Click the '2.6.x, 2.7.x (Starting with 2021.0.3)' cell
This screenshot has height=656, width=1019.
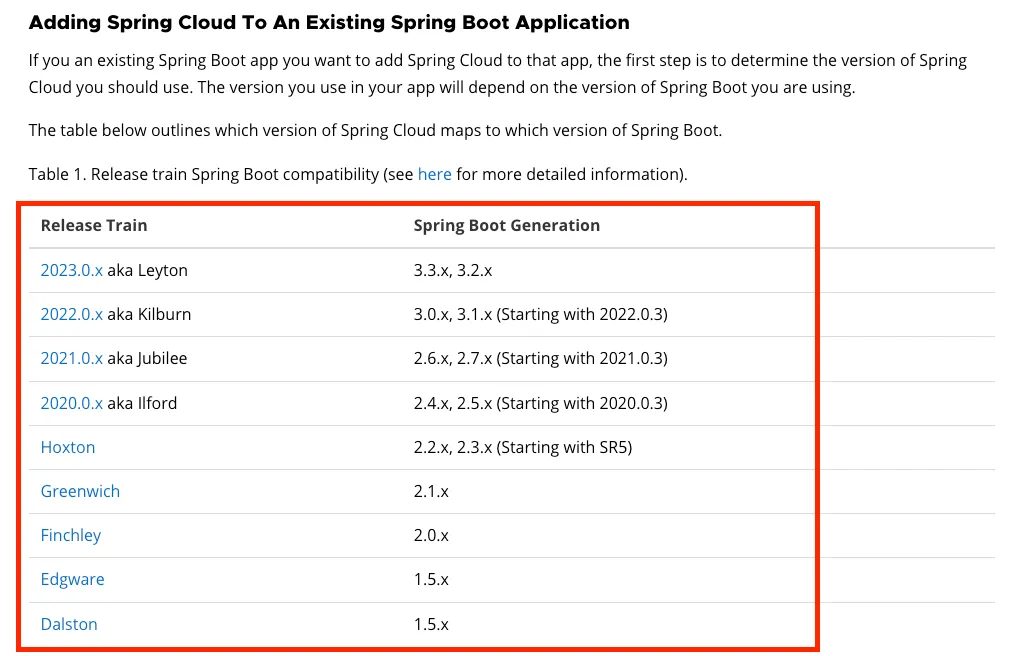541,358
